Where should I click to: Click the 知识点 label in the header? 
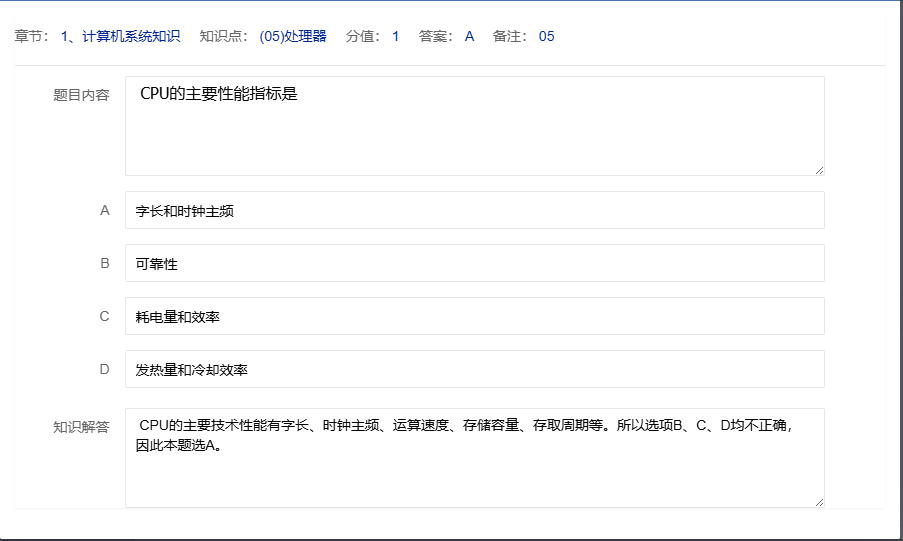click(221, 37)
